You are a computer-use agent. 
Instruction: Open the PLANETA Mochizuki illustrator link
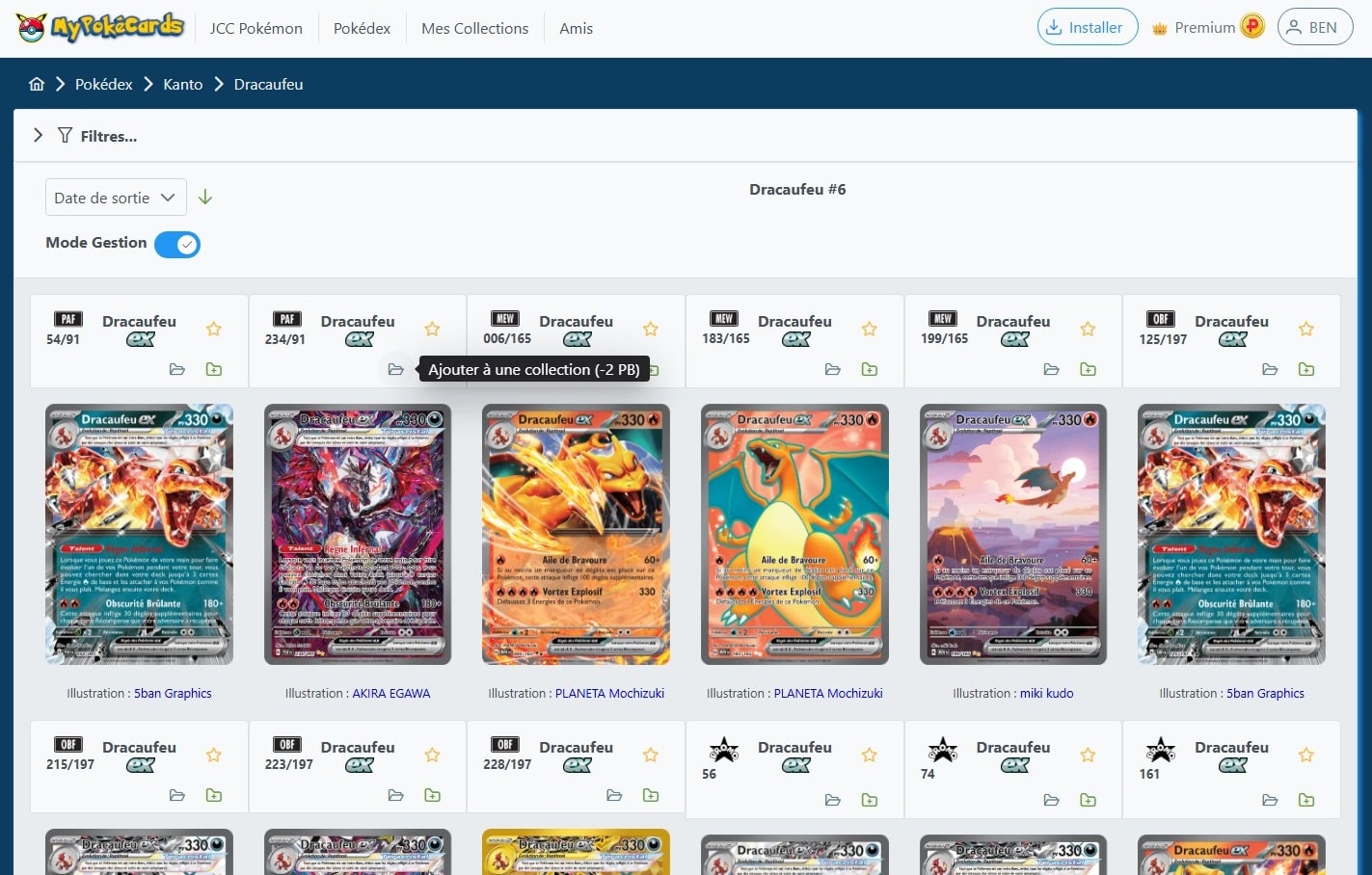609,693
